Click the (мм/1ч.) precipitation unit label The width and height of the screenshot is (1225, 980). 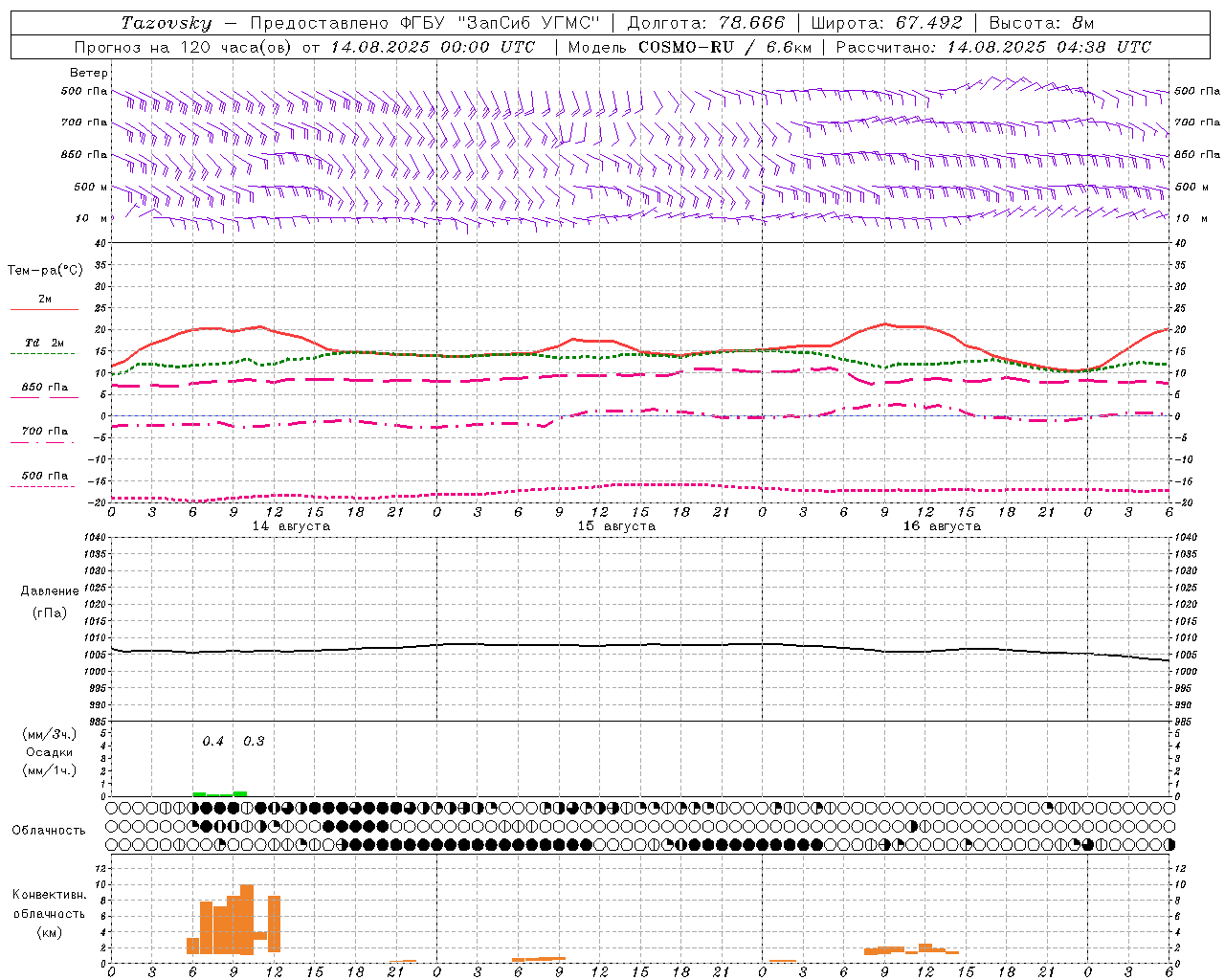[49, 770]
